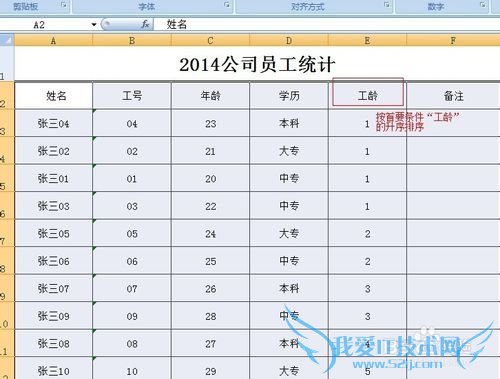Select 工号 cell 09
This screenshot has width=500, height=379.
pos(132,316)
